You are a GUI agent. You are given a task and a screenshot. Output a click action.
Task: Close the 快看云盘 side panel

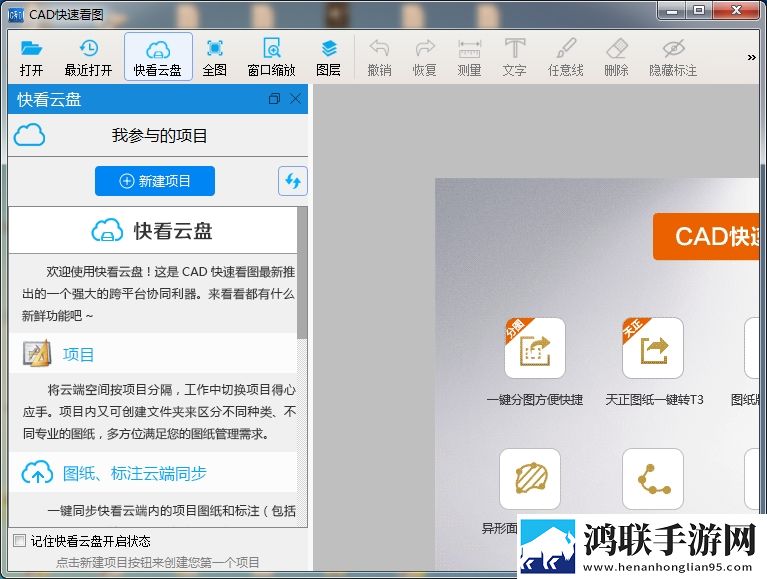[x=295, y=99]
